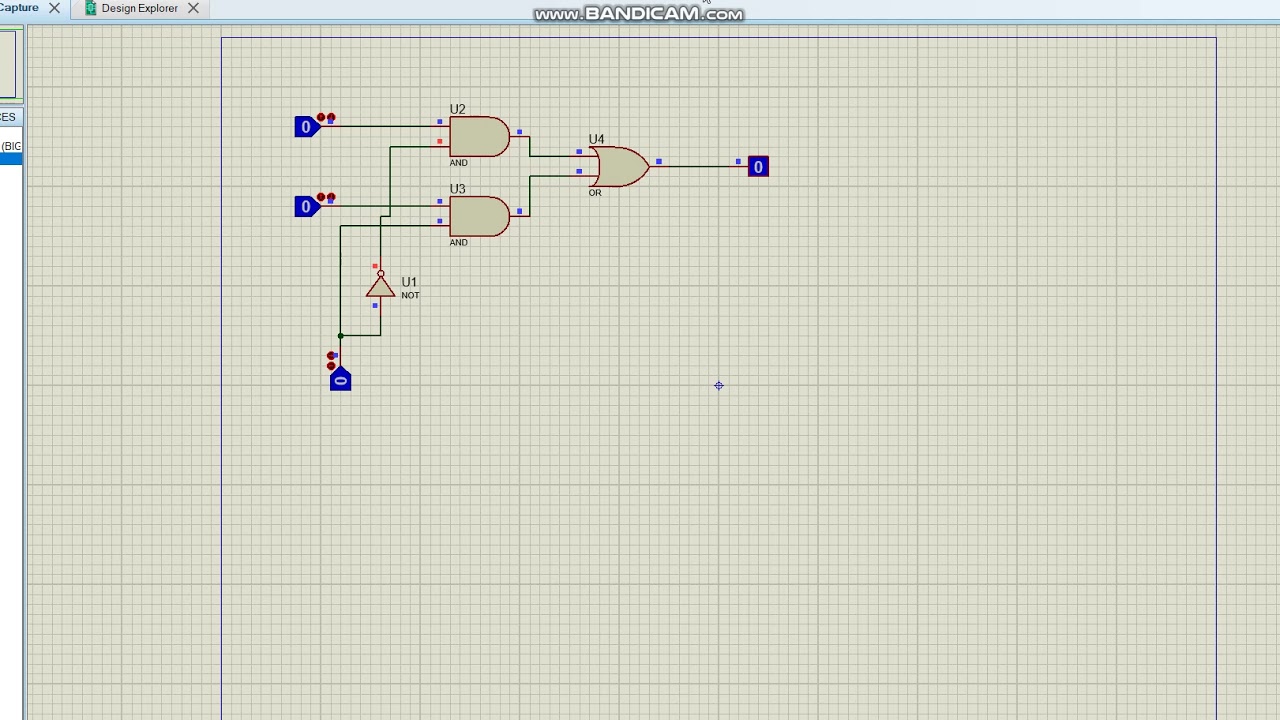This screenshot has width=1280, height=720.
Task: Select the U4 OR gate symbol
Action: pyautogui.click(x=620, y=167)
